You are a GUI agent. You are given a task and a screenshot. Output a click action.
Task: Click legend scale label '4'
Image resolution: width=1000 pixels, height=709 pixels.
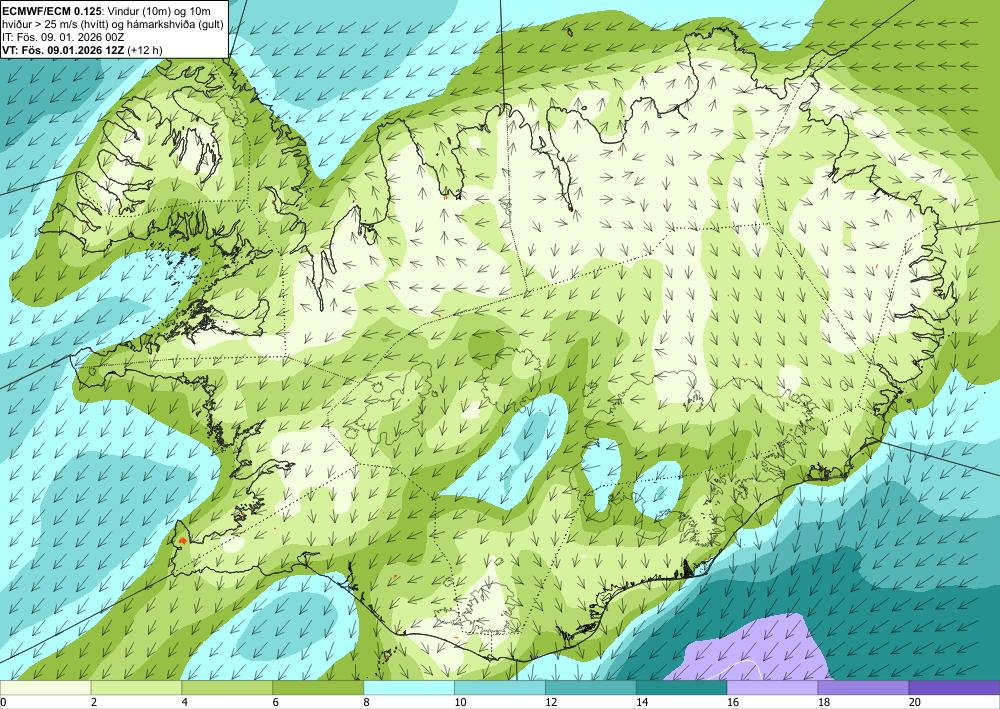[x=184, y=703]
